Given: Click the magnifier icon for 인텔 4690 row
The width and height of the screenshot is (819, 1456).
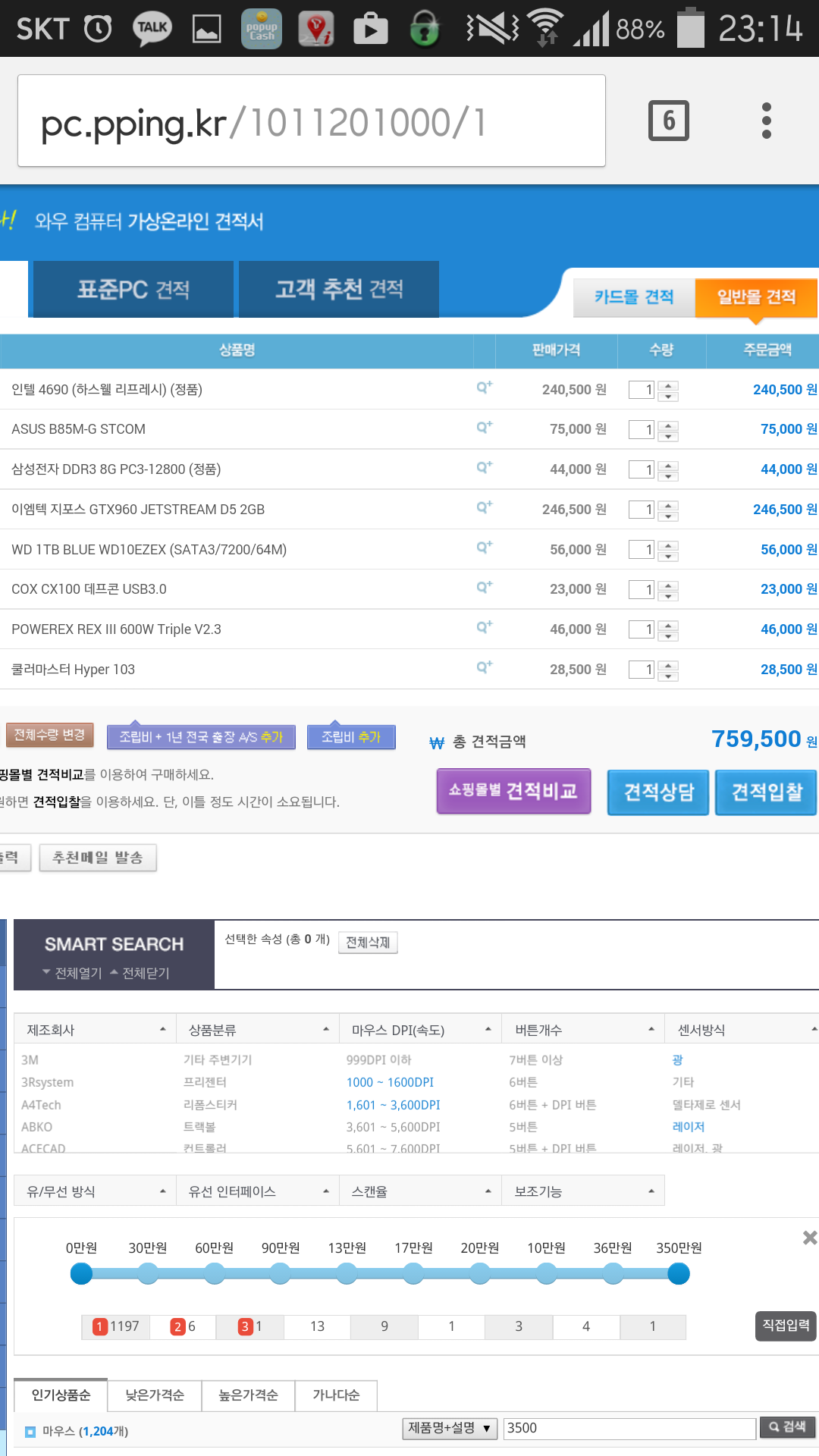Looking at the screenshot, I should [484, 388].
